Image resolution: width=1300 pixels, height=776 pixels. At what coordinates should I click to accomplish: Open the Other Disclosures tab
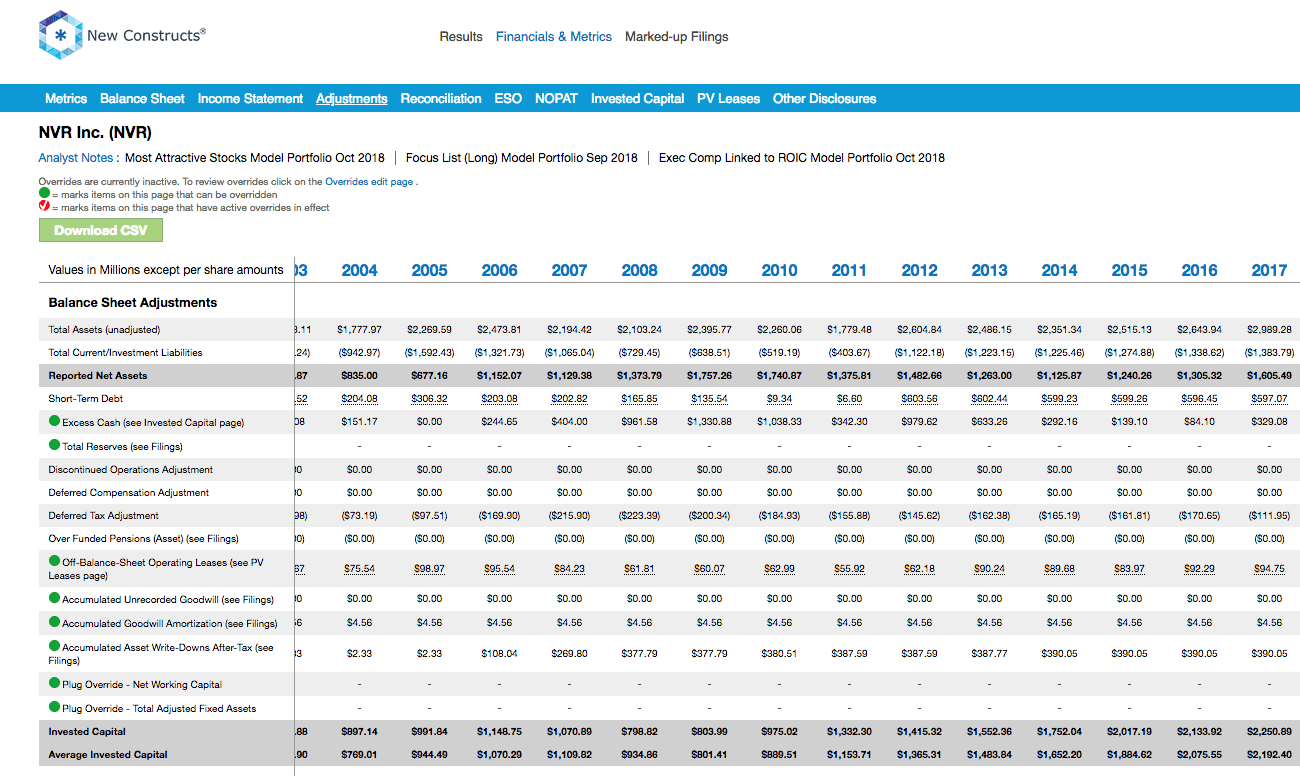pyautogui.click(x=824, y=98)
